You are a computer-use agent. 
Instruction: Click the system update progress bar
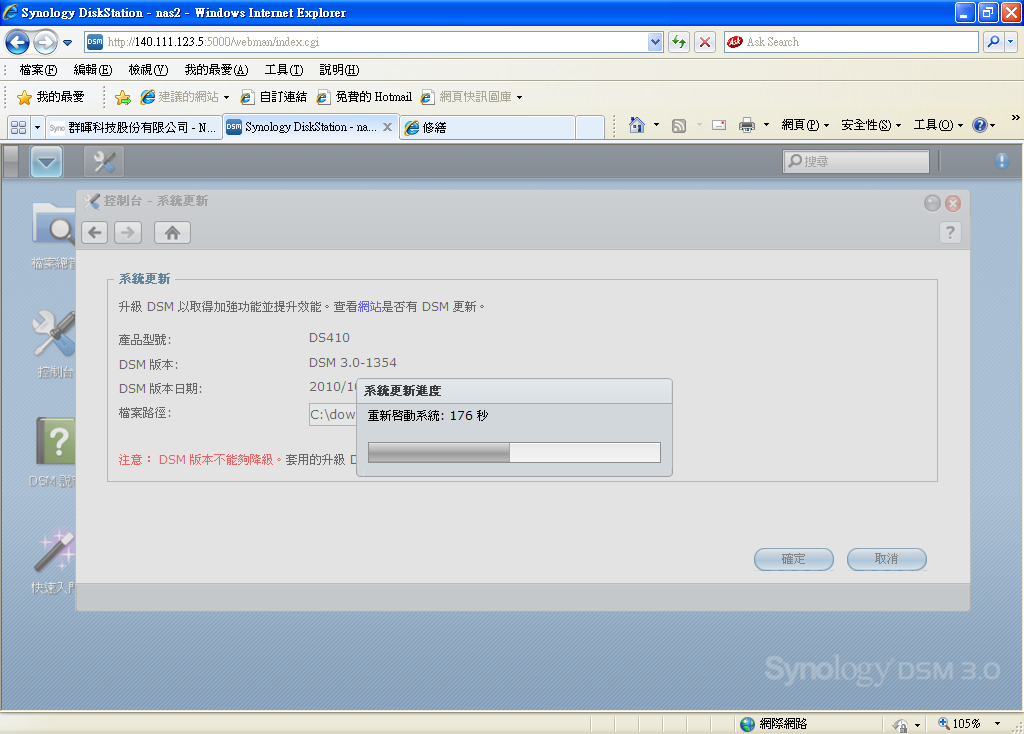(514, 453)
